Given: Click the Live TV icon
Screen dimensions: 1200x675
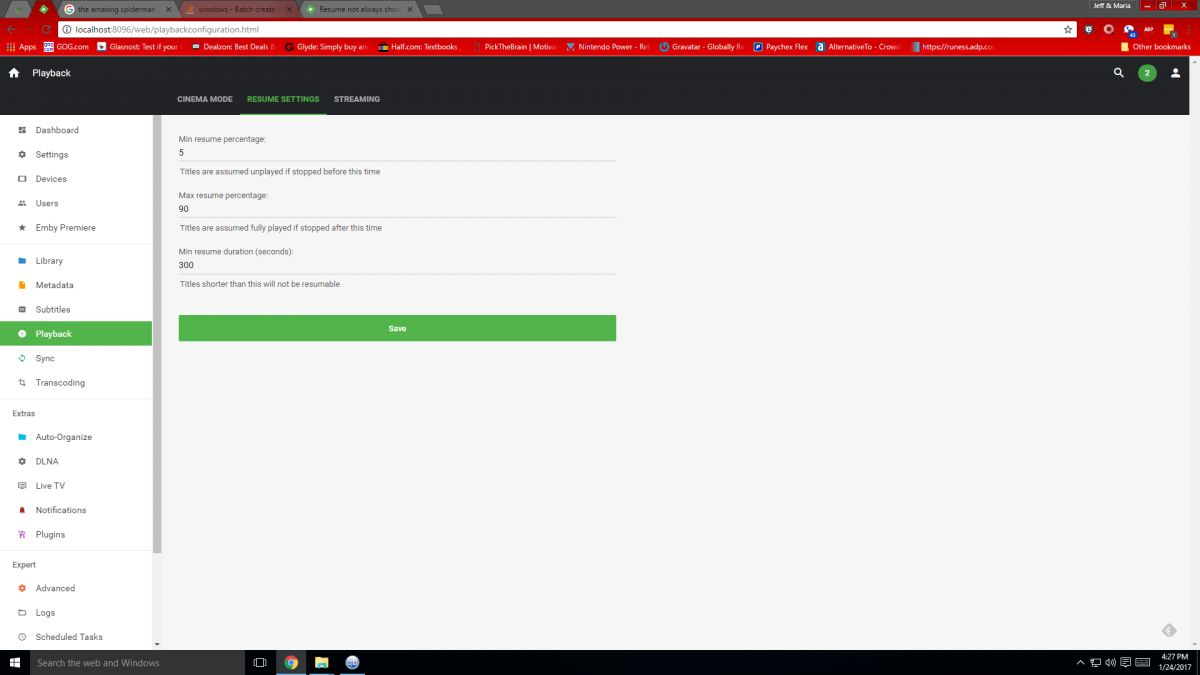Looking at the screenshot, I should pos(22,486).
